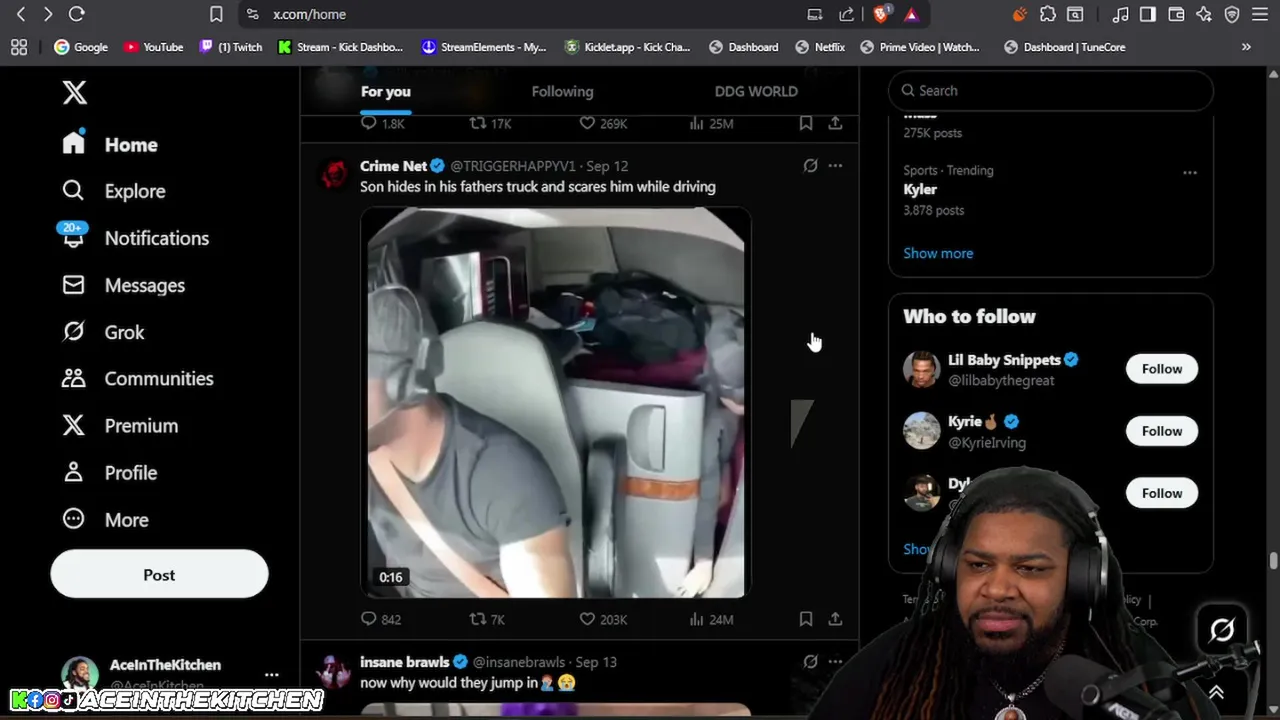
Task: Switch to DDG WORLD tab
Action: pyautogui.click(x=756, y=91)
